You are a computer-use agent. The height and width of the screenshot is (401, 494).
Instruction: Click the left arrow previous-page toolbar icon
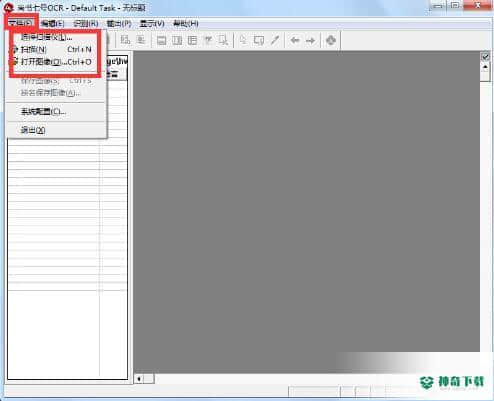click(295, 40)
